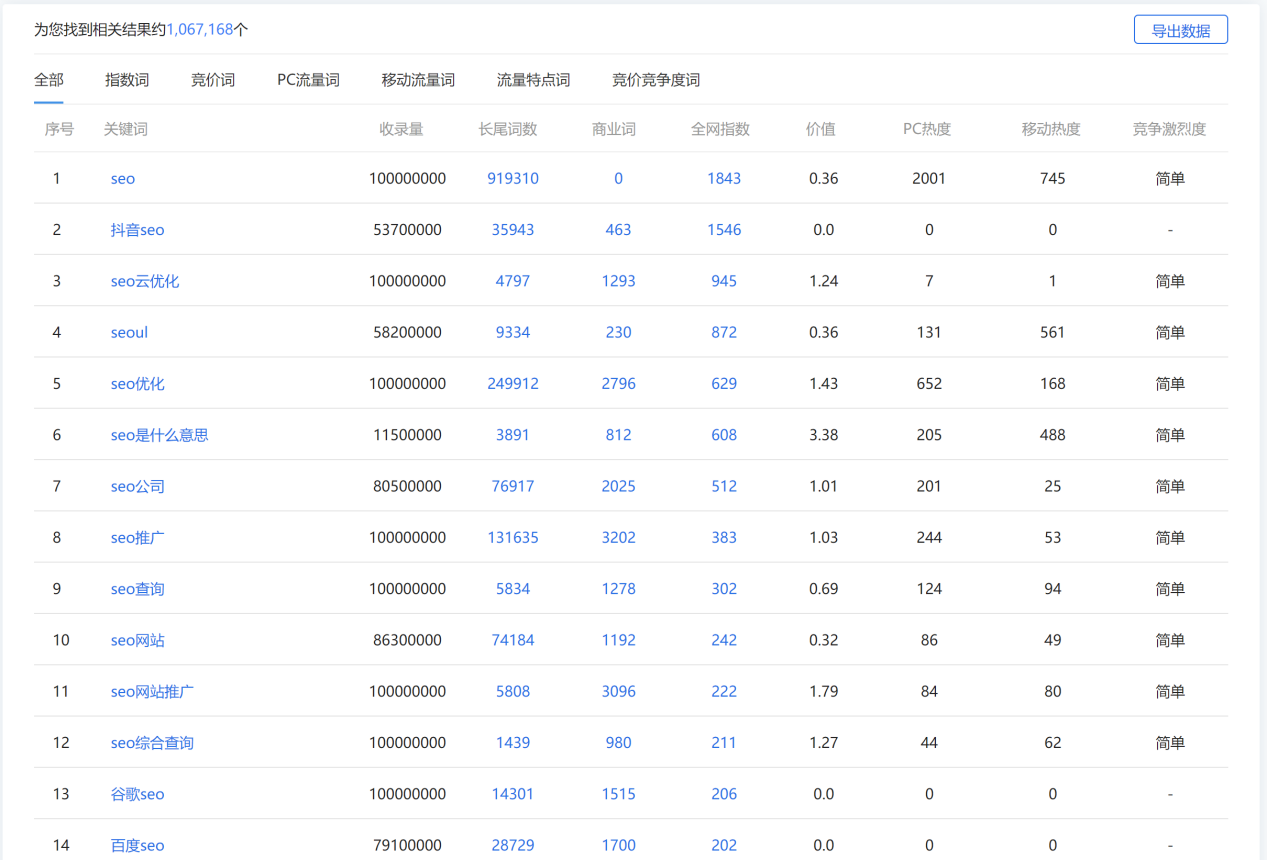This screenshot has width=1267, height=860.
Task: Select 收录量 cell 53700000
Action: click(x=407, y=230)
